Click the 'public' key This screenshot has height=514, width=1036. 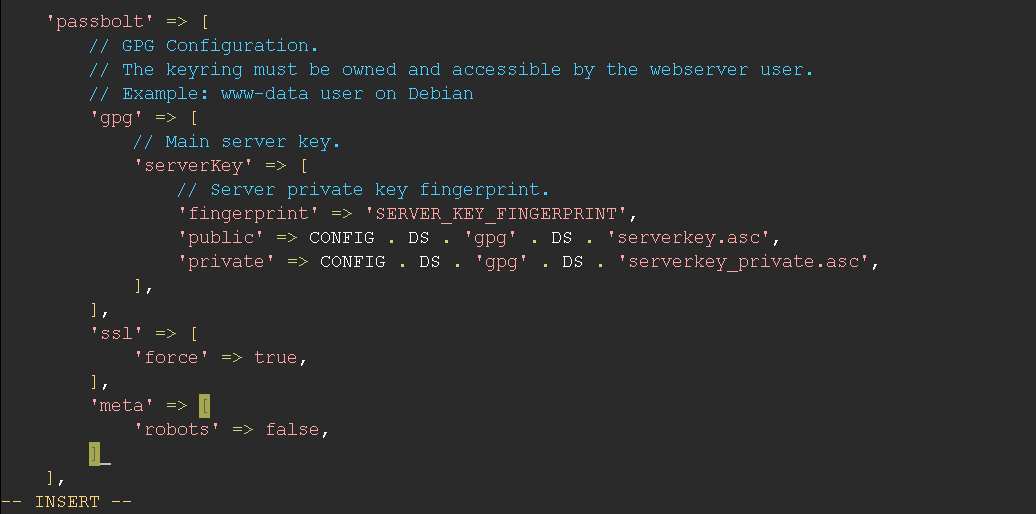click(221, 238)
